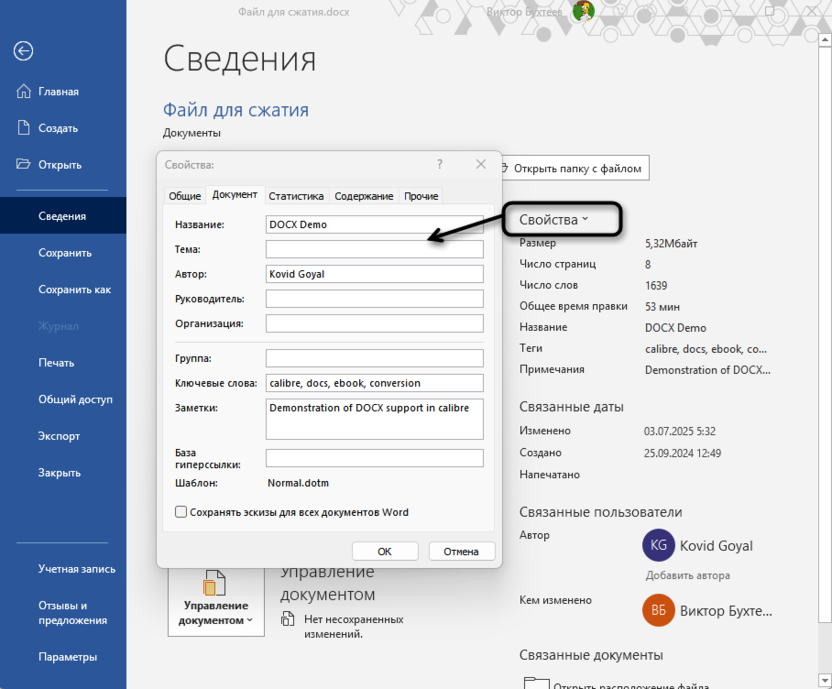The height and width of the screenshot is (689, 832).
Task: Close the Свойства dialog with X
Action: coord(481,165)
